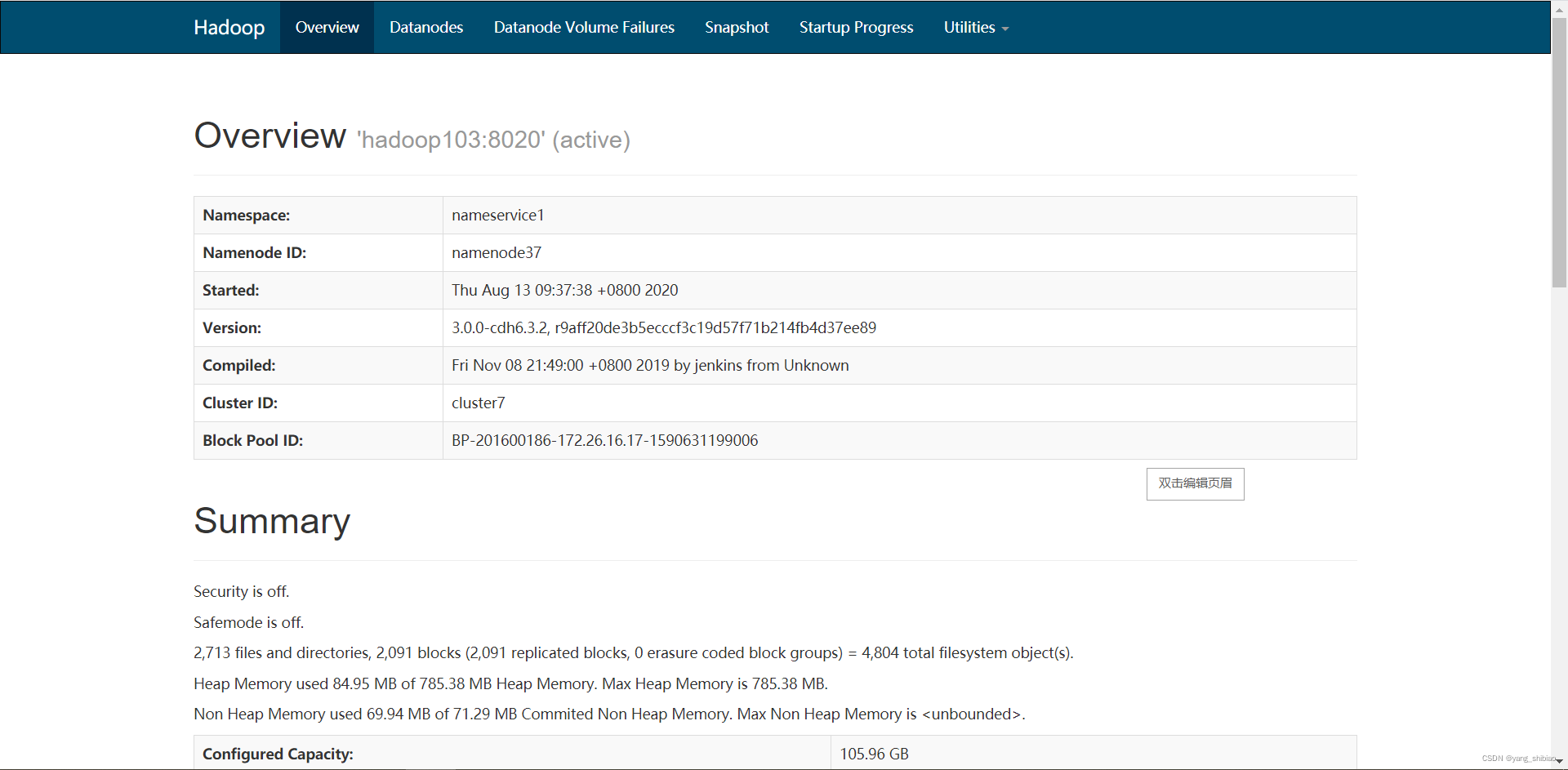Click the 'Configured Capacity:' row label
1568x770 pixels.
point(278,754)
